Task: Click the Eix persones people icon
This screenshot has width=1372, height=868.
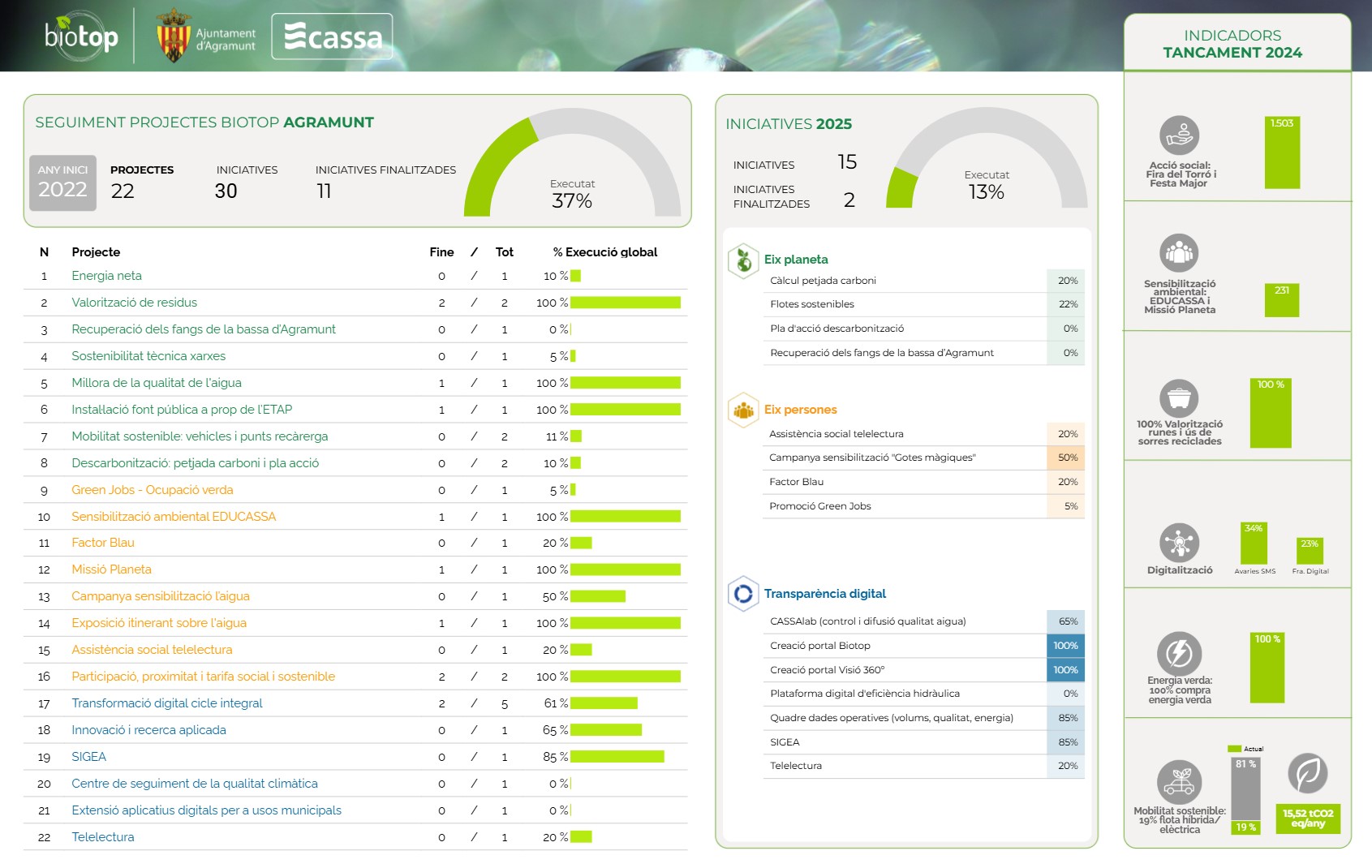Action: tap(742, 410)
